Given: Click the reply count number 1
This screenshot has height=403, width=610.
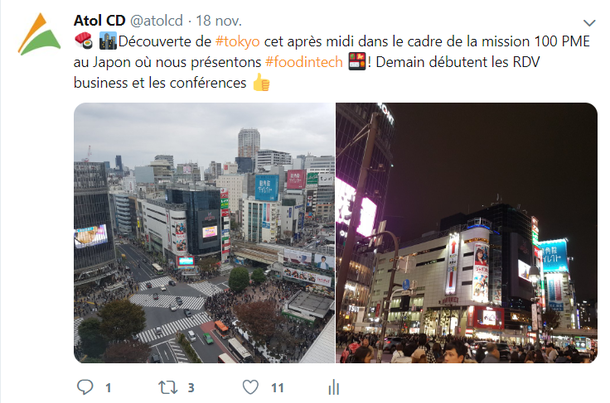Looking at the screenshot, I should tap(108, 388).
